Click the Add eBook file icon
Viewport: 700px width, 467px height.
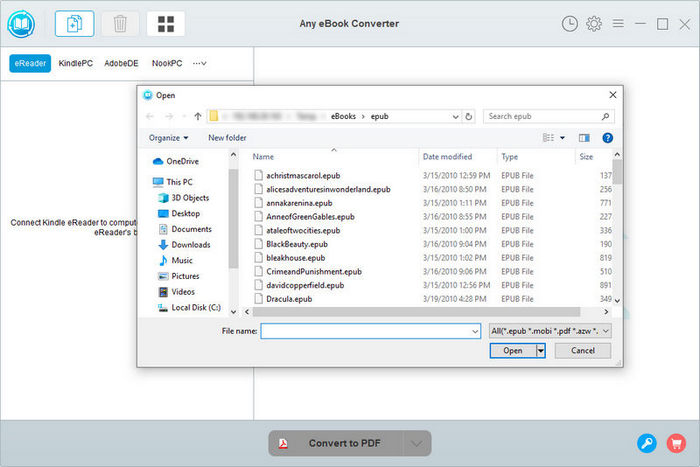click(x=73, y=23)
